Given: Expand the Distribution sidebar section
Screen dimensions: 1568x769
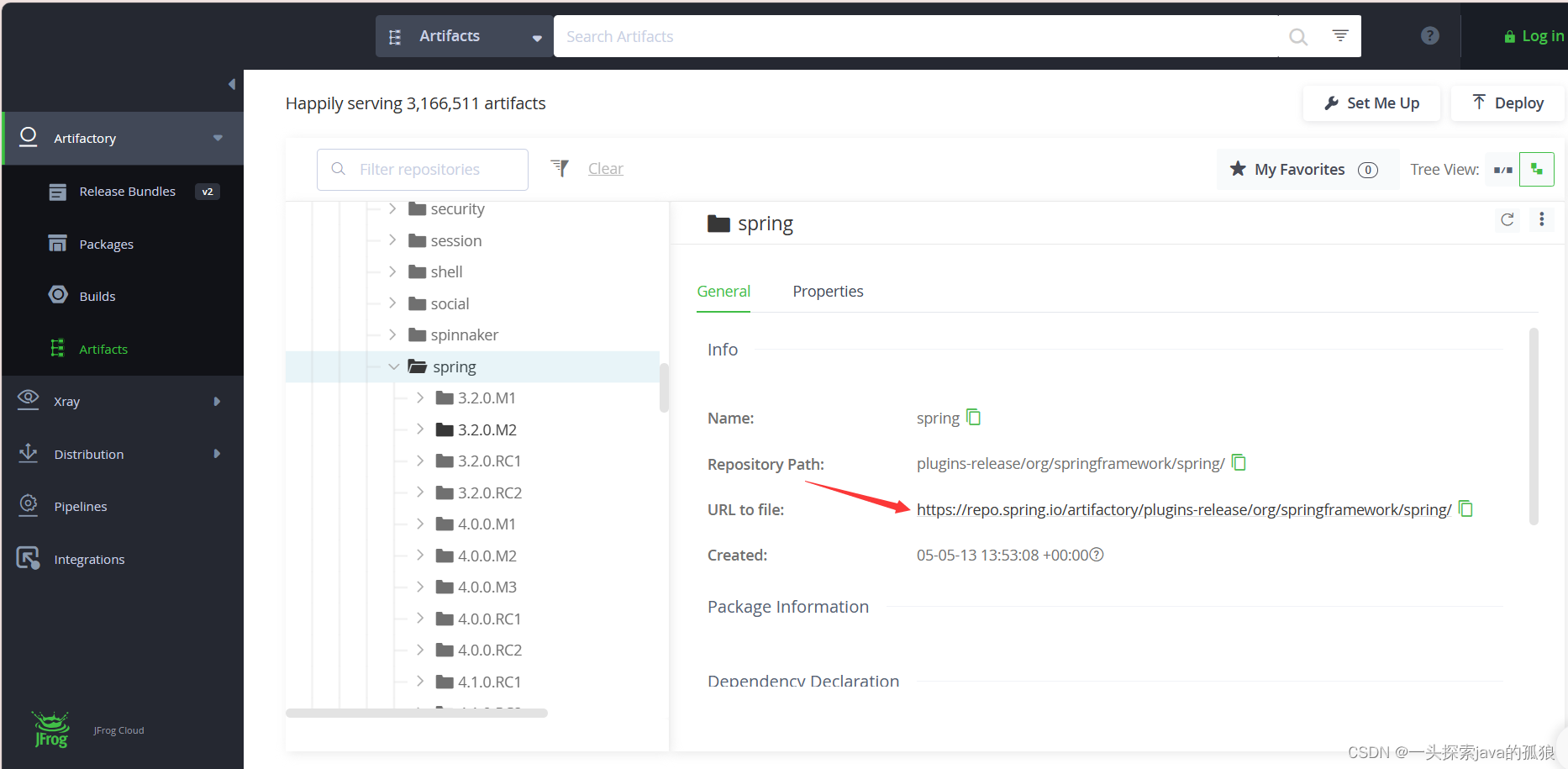Looking at the screenshot, I should (x=217, y=454).
